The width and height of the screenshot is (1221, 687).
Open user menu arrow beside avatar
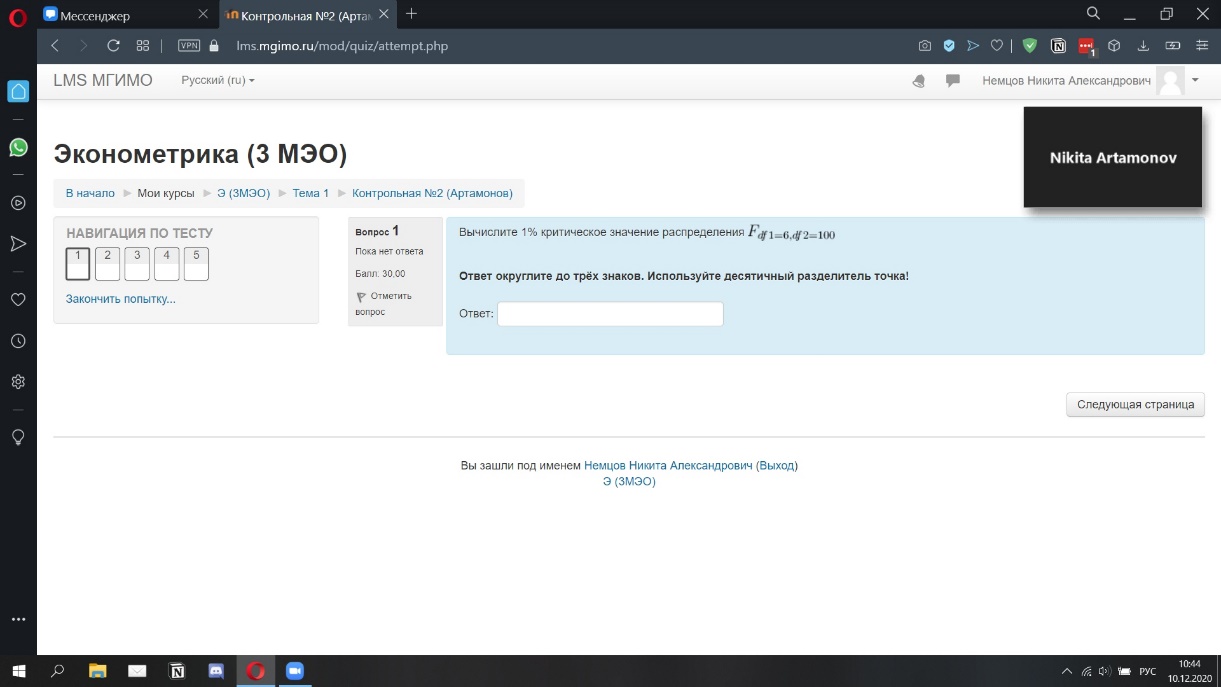tap(1195, 80)
